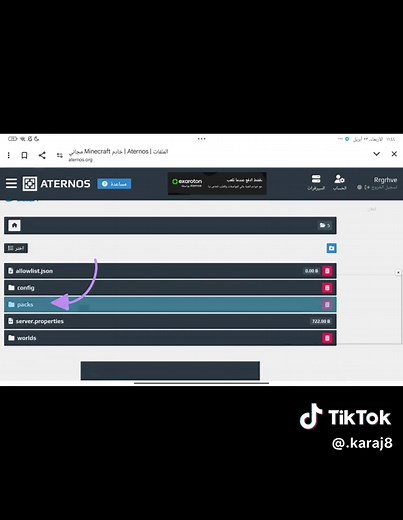Collapse browser bar with down chevron
This screenshot has height=520, width=403.
point(376,154)
